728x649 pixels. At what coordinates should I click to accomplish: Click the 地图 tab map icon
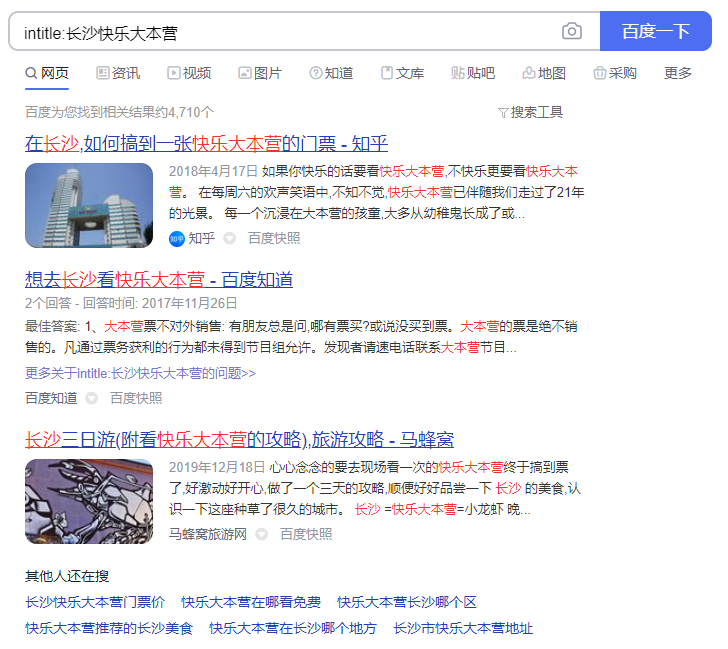[529, 73]
